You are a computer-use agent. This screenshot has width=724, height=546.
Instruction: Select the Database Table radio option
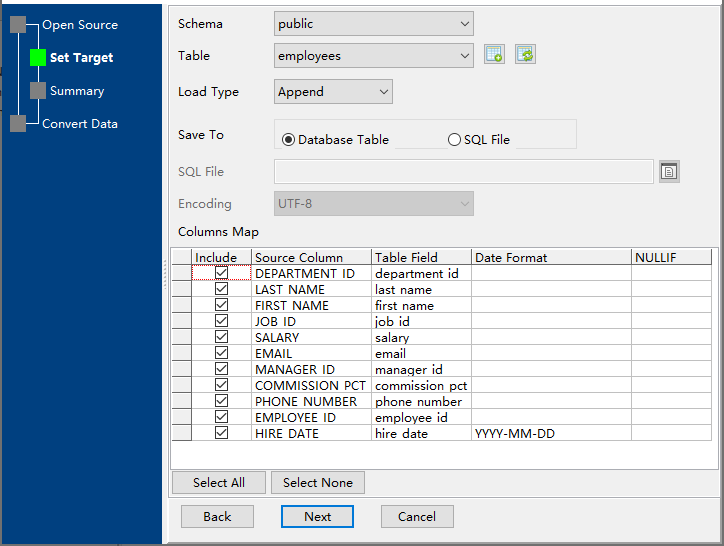point(289,140)
